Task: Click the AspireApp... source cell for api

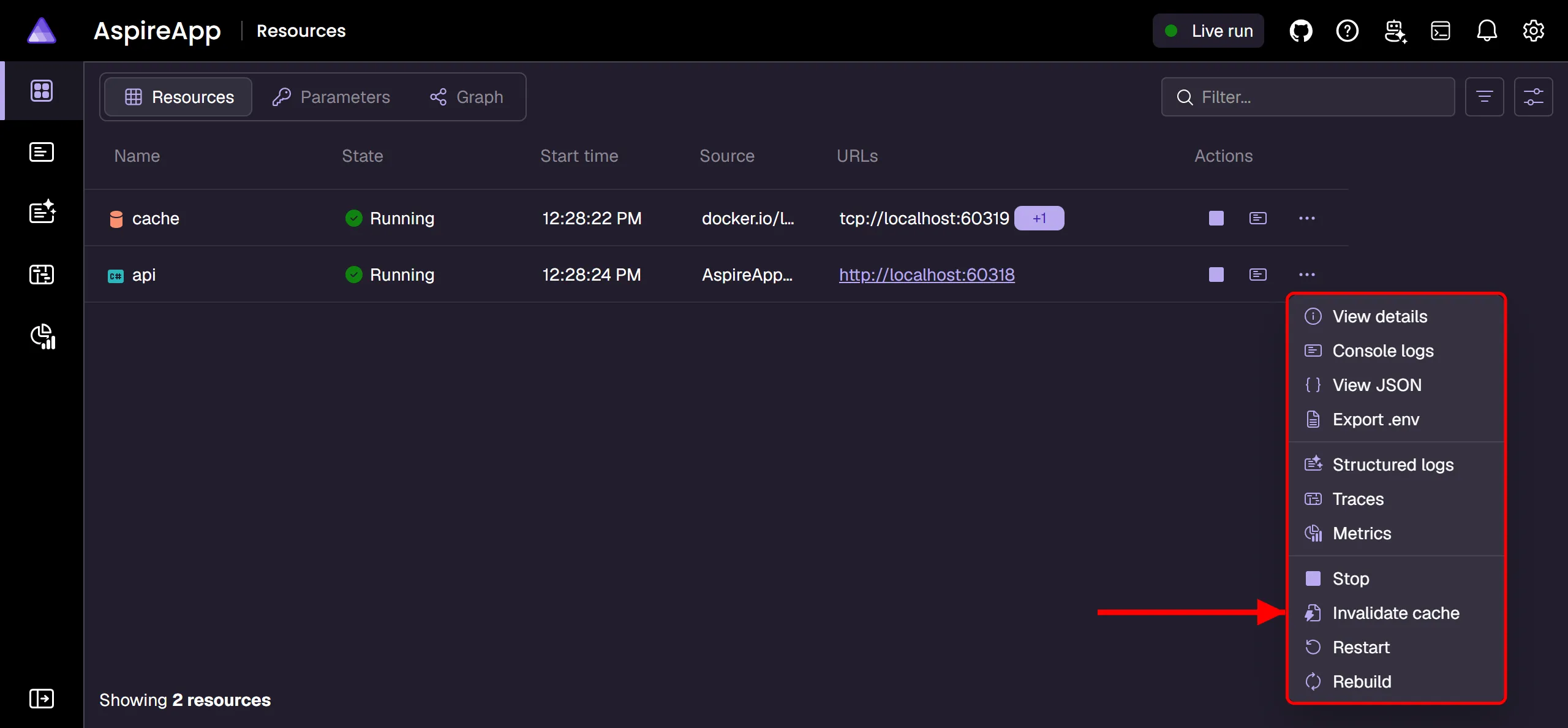Action: (x=747, y=275)
